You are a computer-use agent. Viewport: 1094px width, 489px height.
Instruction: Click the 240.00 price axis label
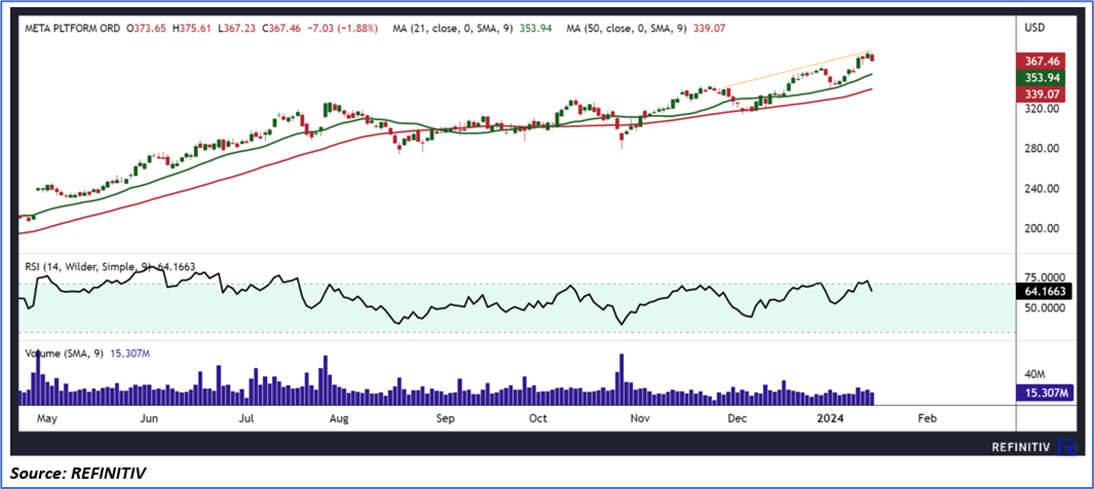coord(1042,188)
